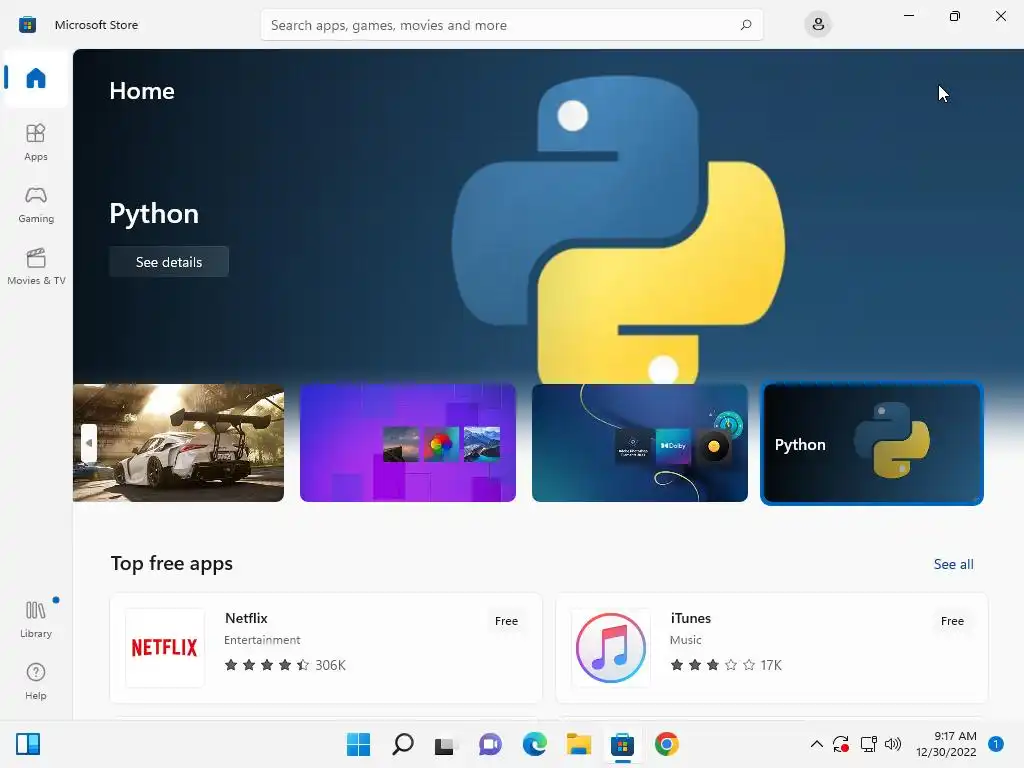Screen dimensions: 1024x768
Task: Open the iTunes app card
Action: (x=771, y=648)
